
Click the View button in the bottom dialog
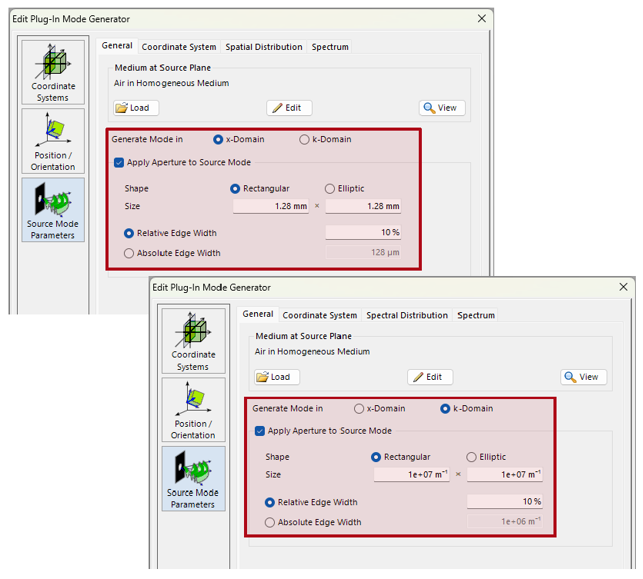click(581, 377)
